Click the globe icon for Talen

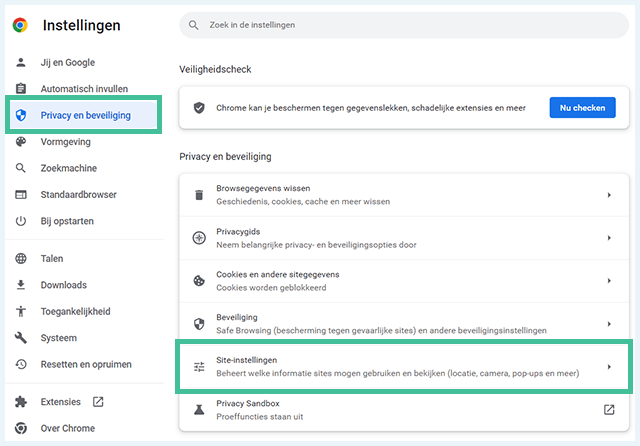[21, 258]
